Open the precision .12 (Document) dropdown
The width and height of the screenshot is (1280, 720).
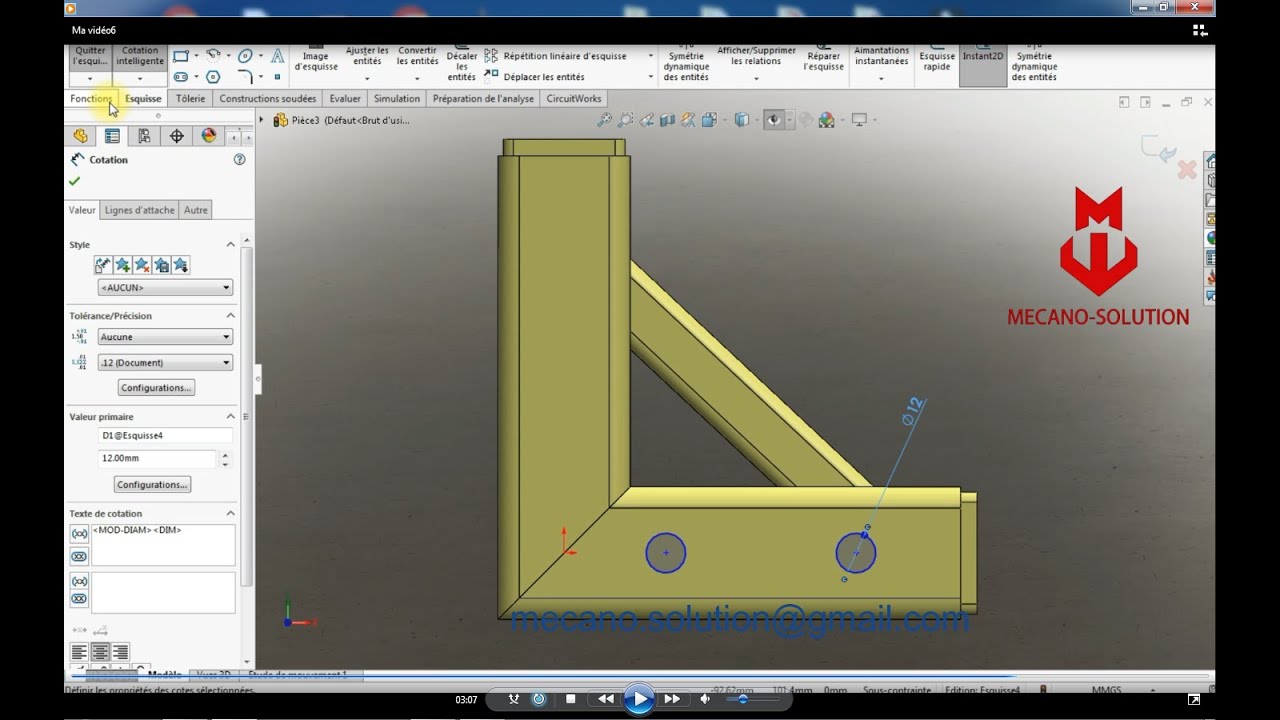coord(165,363)
